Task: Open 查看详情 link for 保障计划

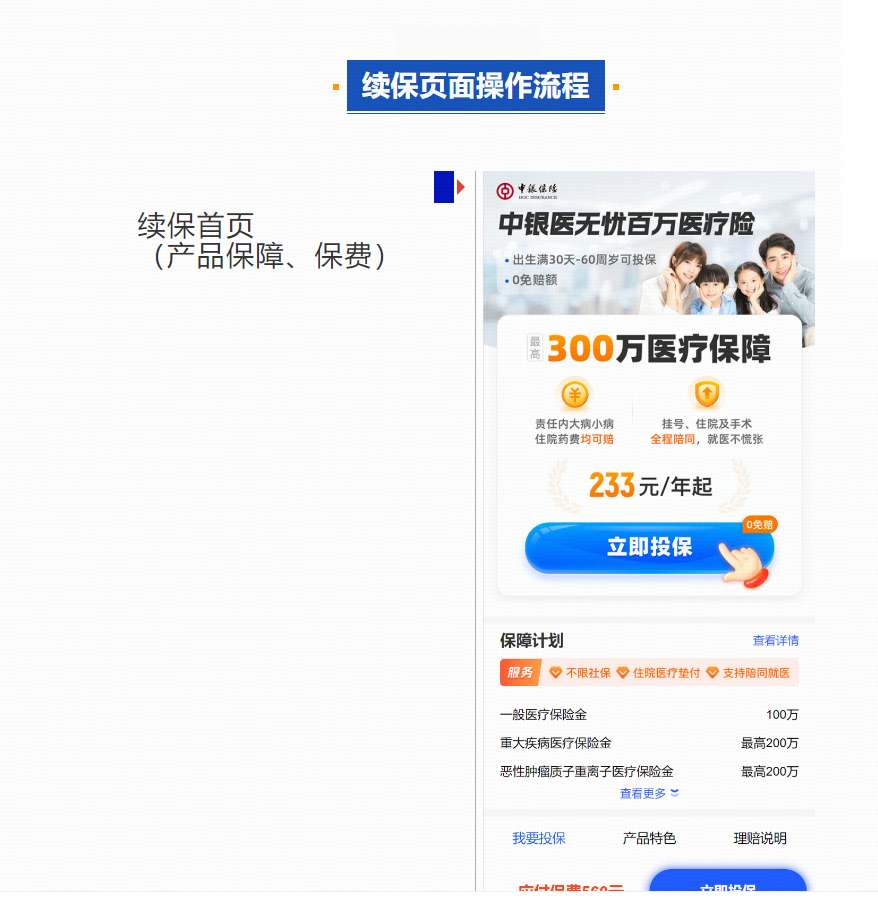Action: click(x=775, y=640)
